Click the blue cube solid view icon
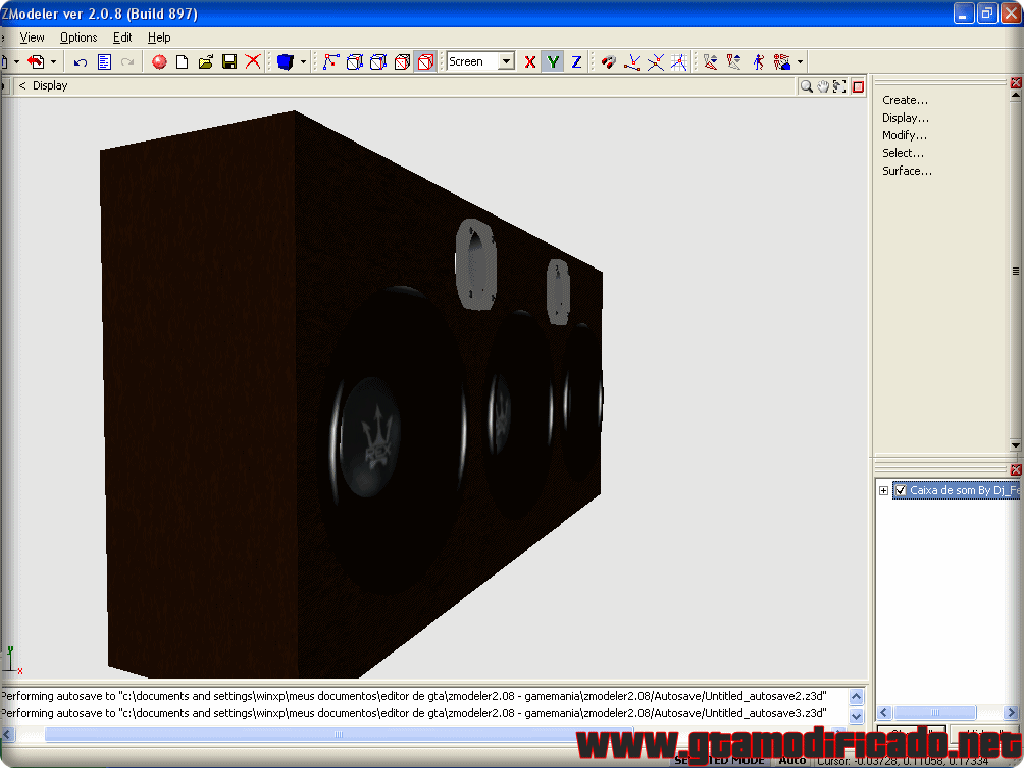This screenshot has height=768, width=1024. click(285, 62)
